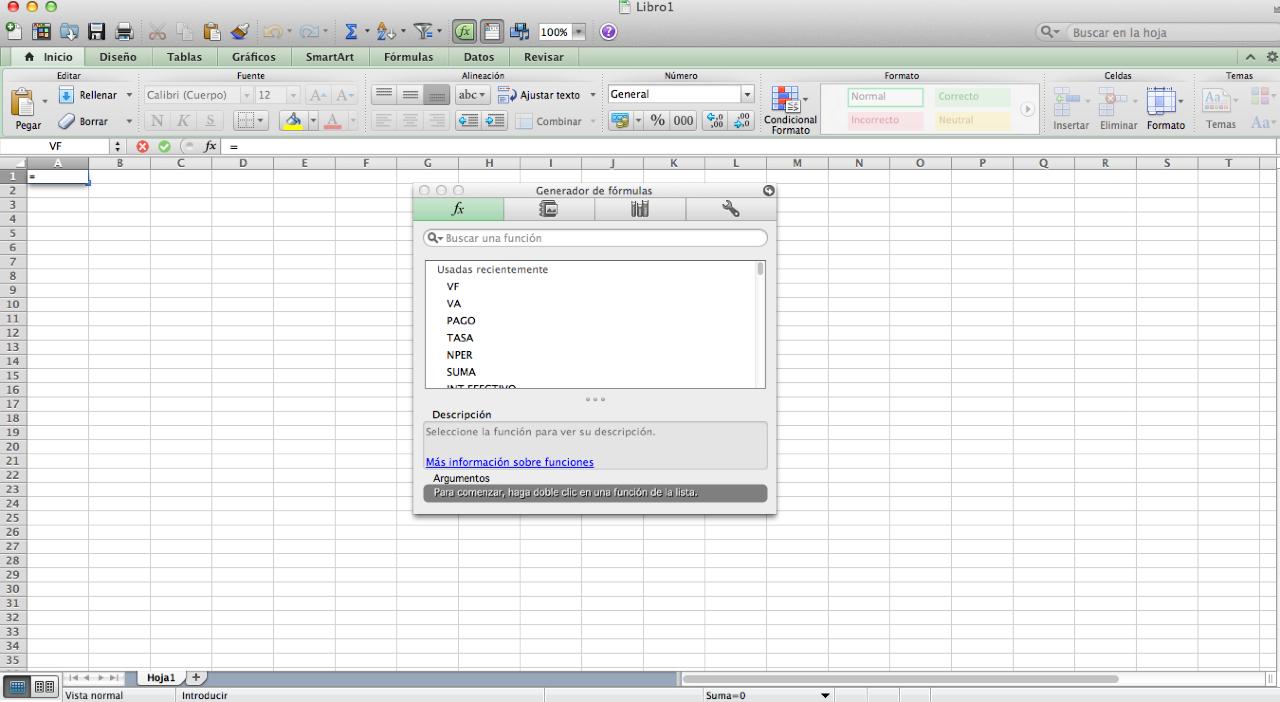Open the abc text orientation dropdown
Viewport: 1280px width, 702px height.
pyautogui.click(x=472, y=95)
